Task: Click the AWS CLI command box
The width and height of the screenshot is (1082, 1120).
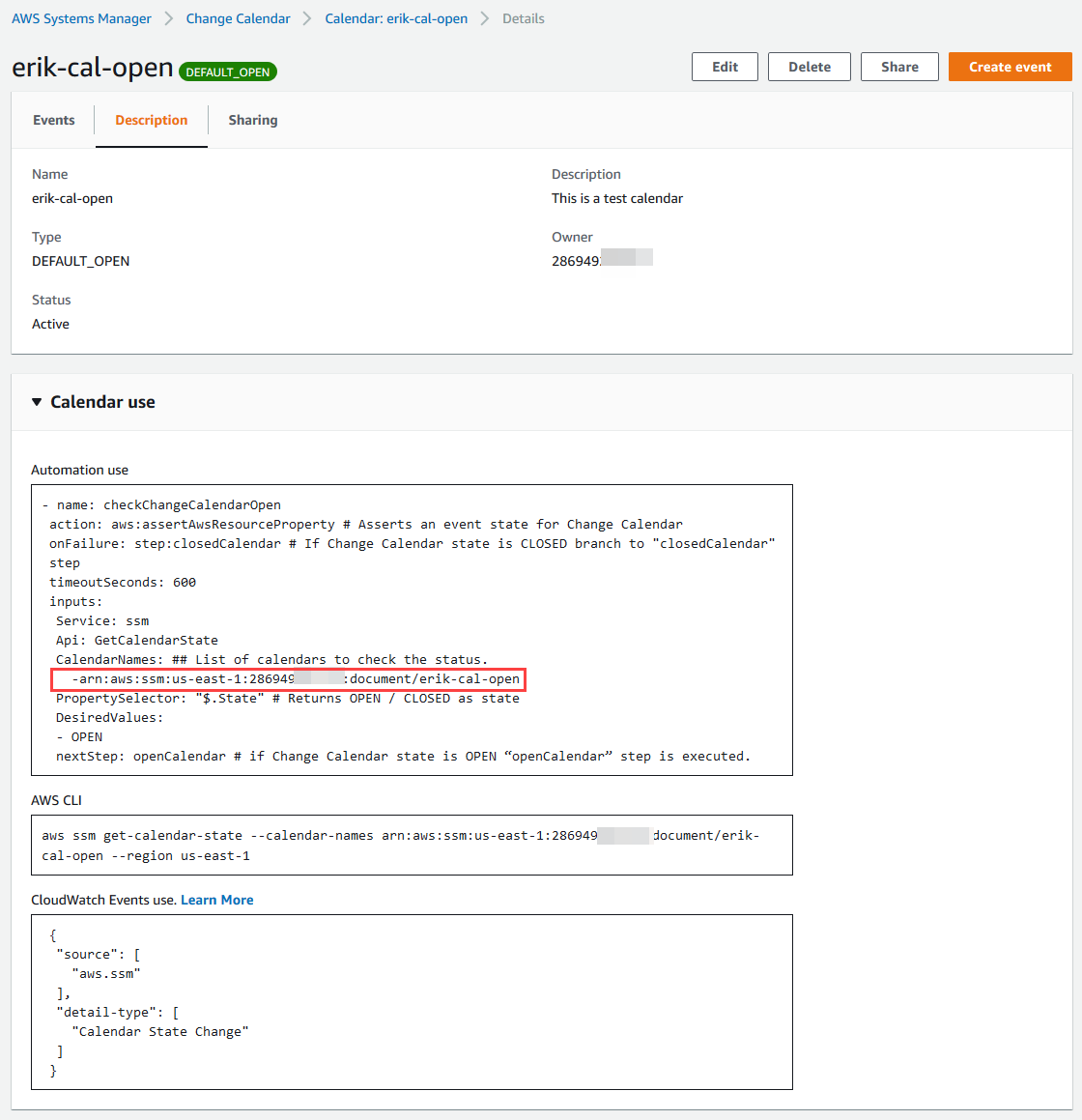Action: pyautogui.click(x=413, y=845)
